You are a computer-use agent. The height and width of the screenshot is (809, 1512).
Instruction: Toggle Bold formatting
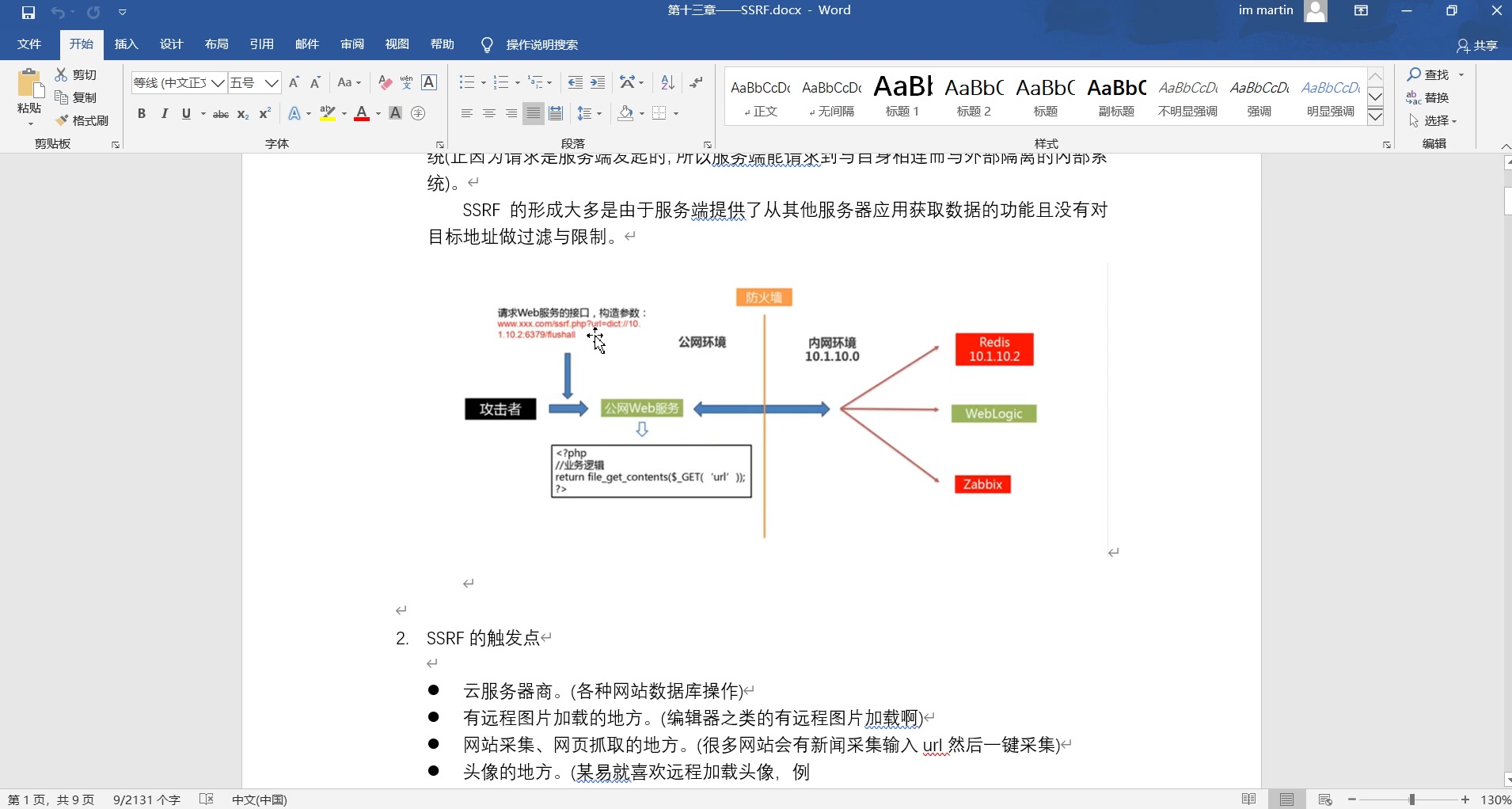click(142, 114)
